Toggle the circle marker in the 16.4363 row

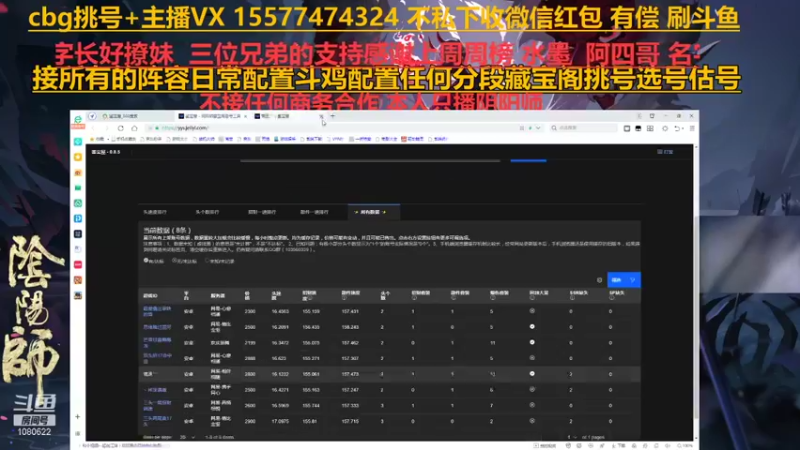click(532, 311)
